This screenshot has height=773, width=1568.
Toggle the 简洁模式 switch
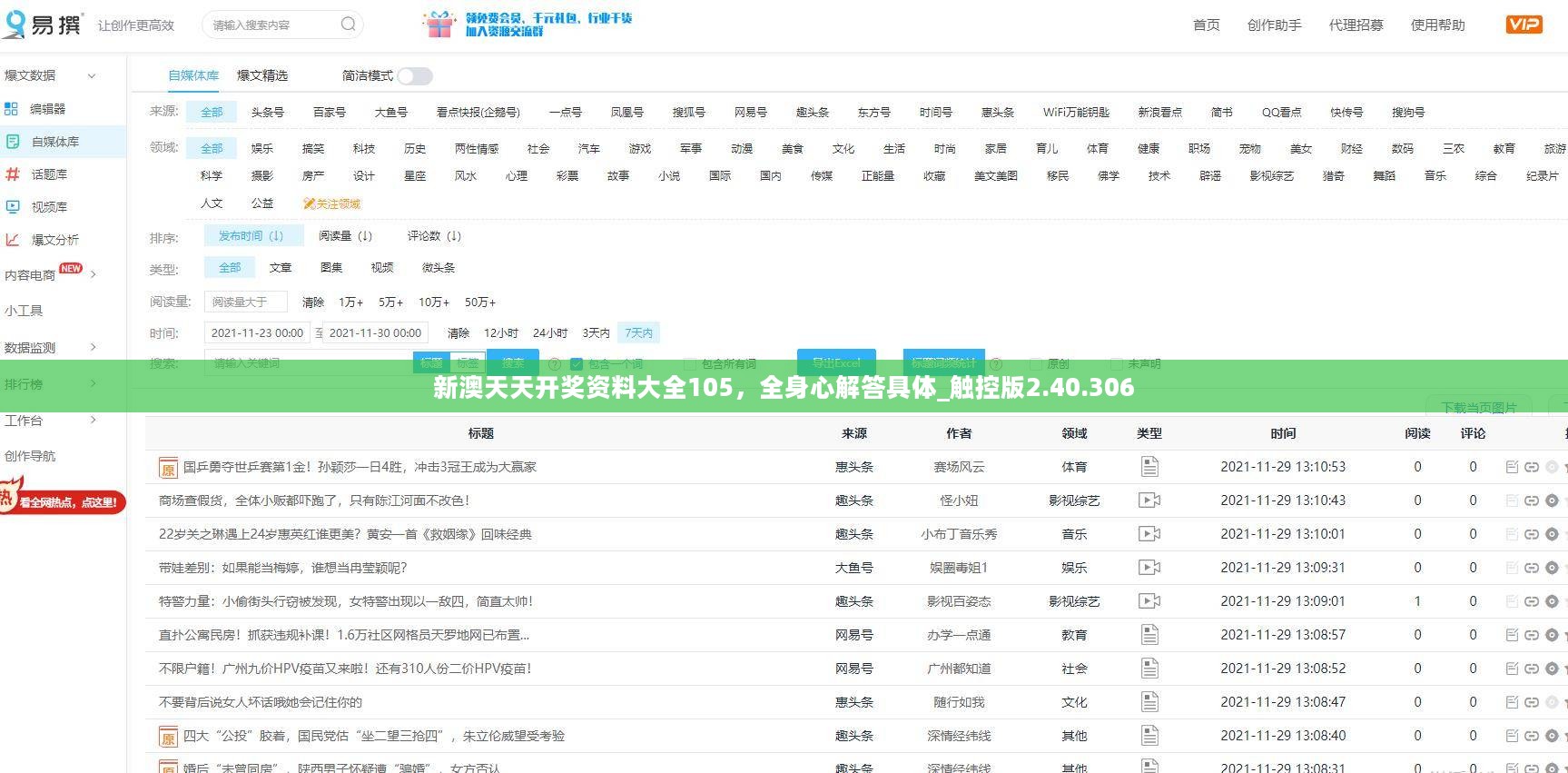414,76
